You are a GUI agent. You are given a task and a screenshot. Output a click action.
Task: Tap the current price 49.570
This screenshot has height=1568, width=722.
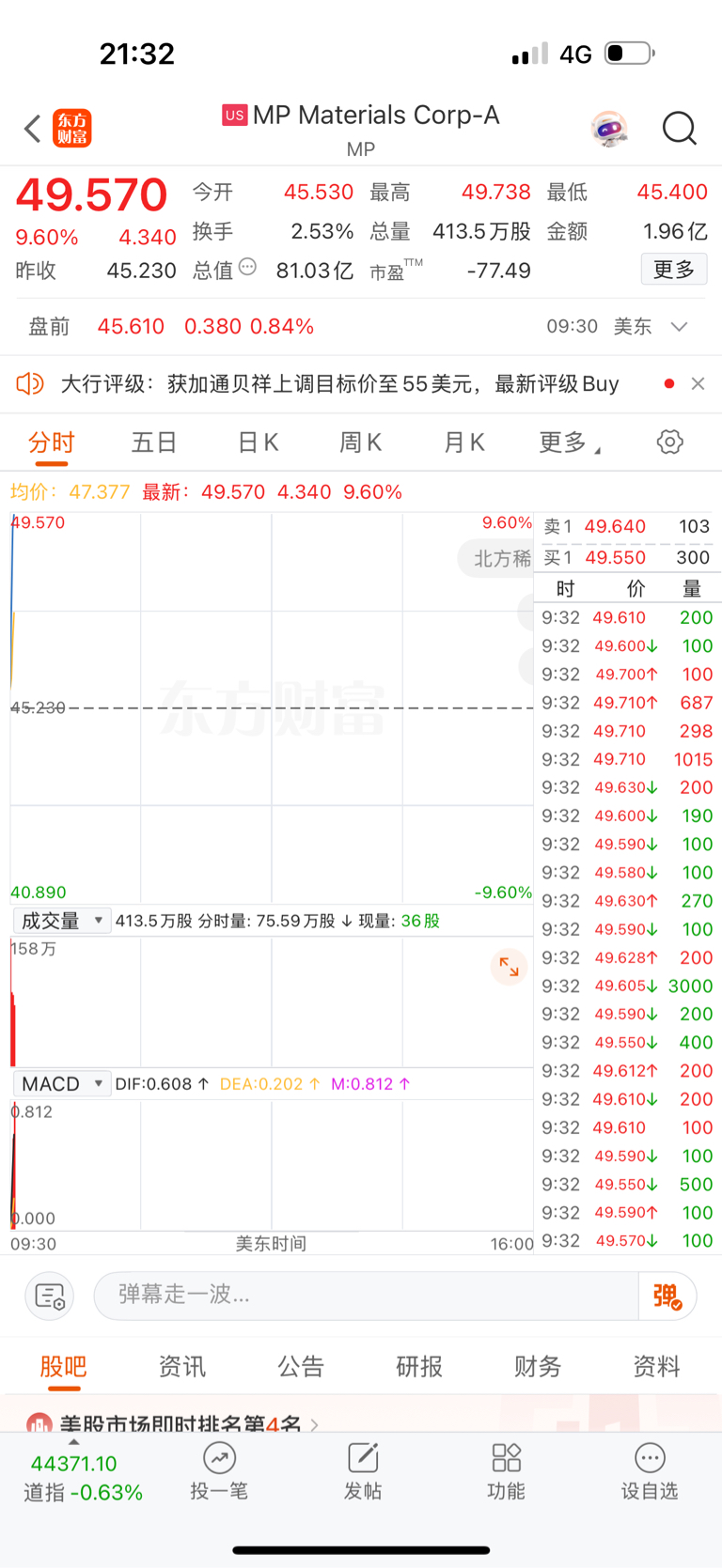coord(91,194)
